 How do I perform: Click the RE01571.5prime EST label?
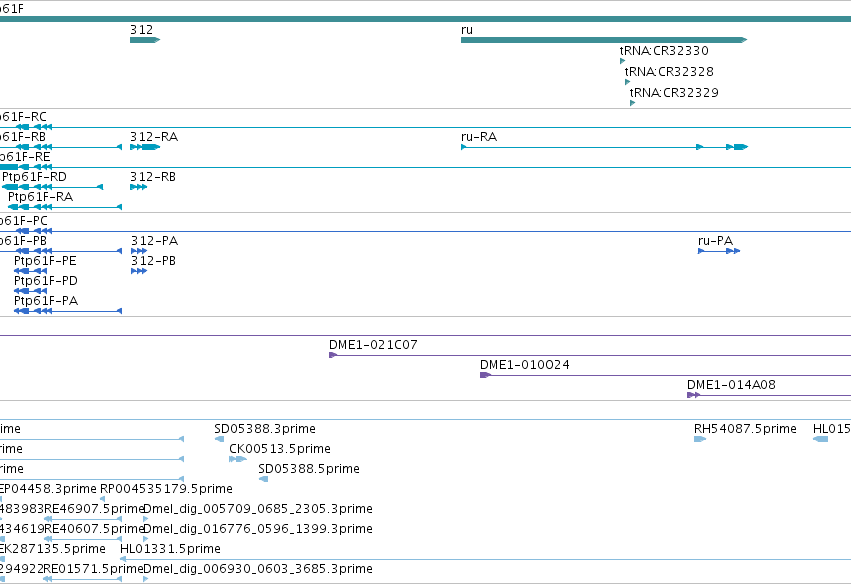pos(93,569)
